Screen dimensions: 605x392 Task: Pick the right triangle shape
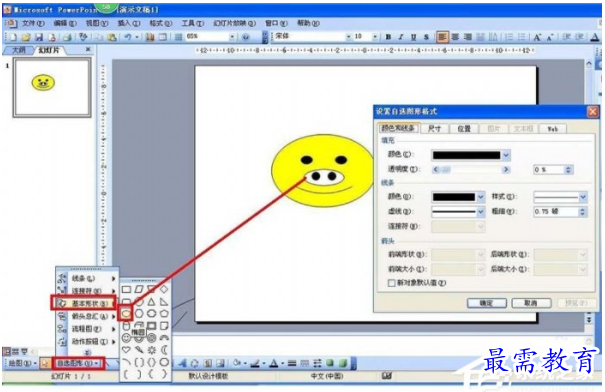(164, 302)
